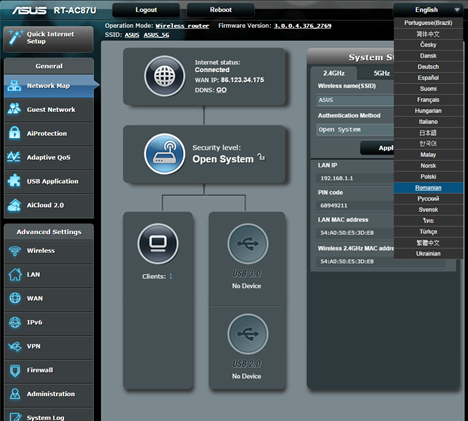The image size is (468, 421).
Task: Click the unlocked padlock beside Open System
Action: click(261, 157)
